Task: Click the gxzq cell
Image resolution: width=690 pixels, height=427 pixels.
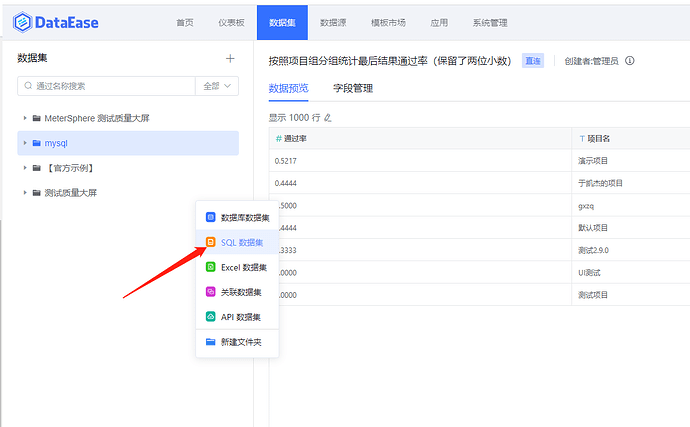Action: click(x=631, y=206)
